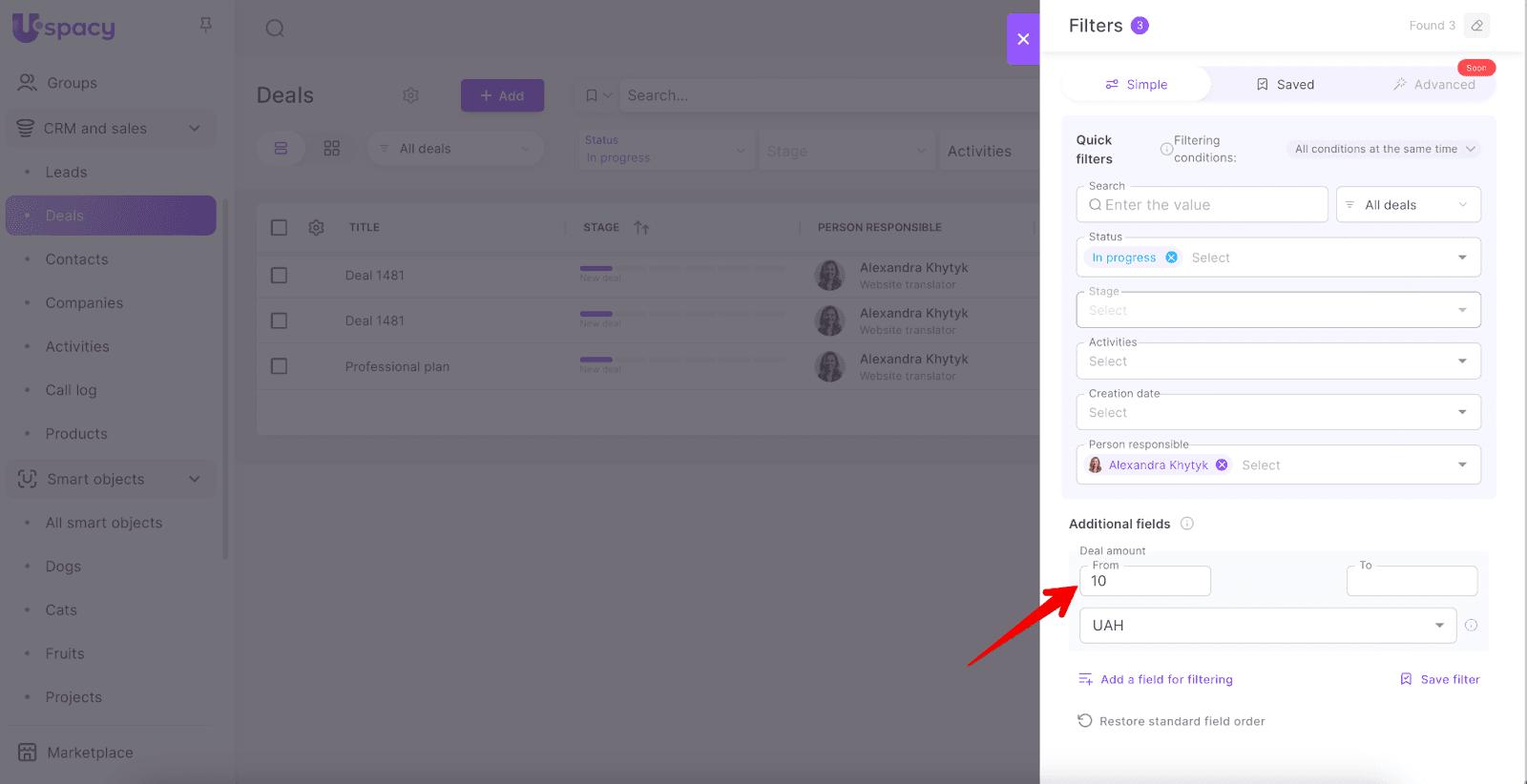Click the eraser clear-filters icon
This screenshot has width=1527, height=784.
point(1476,26)
